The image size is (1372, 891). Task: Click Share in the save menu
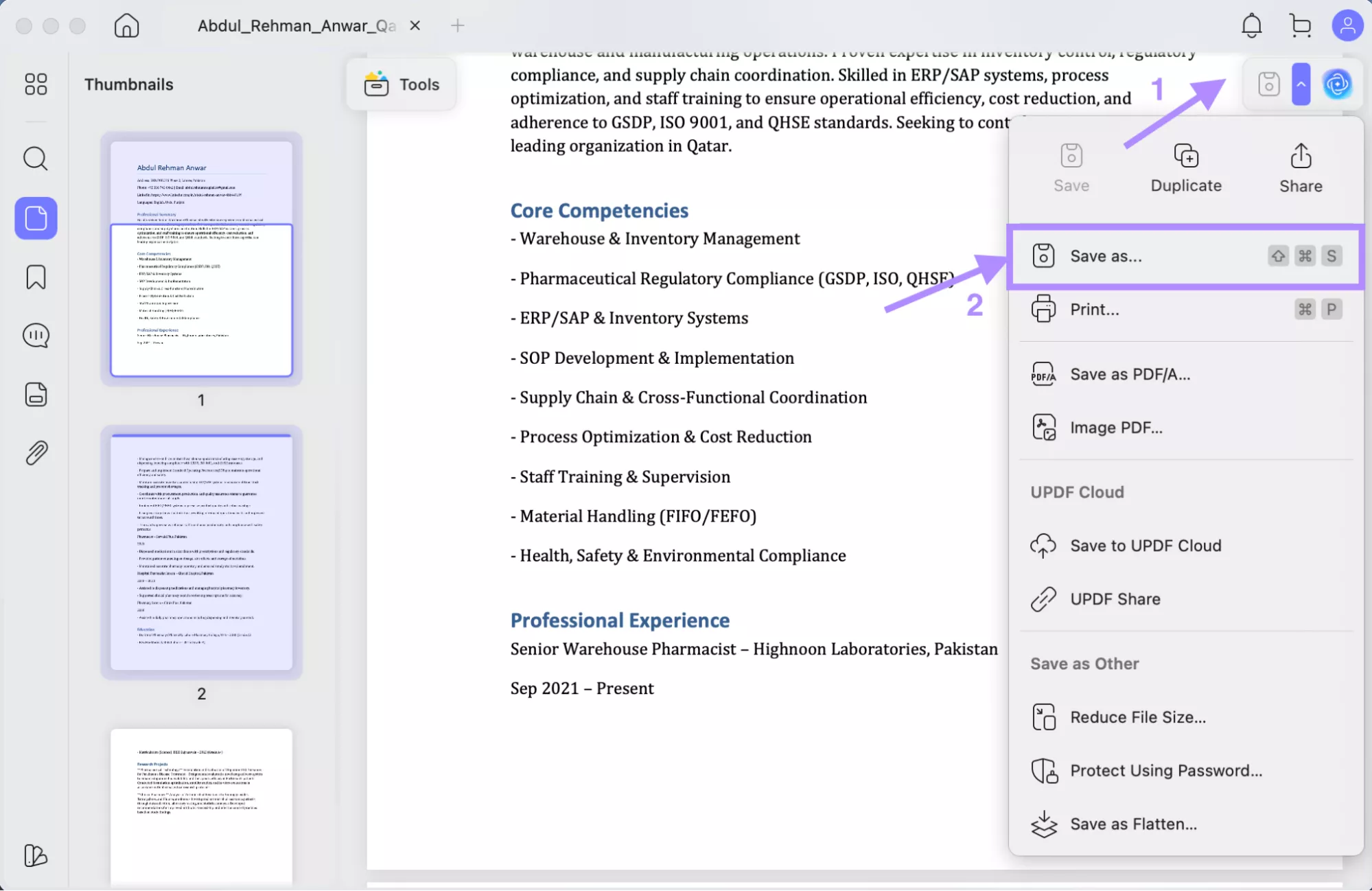pyautogui.click(x=1301, y=168)
